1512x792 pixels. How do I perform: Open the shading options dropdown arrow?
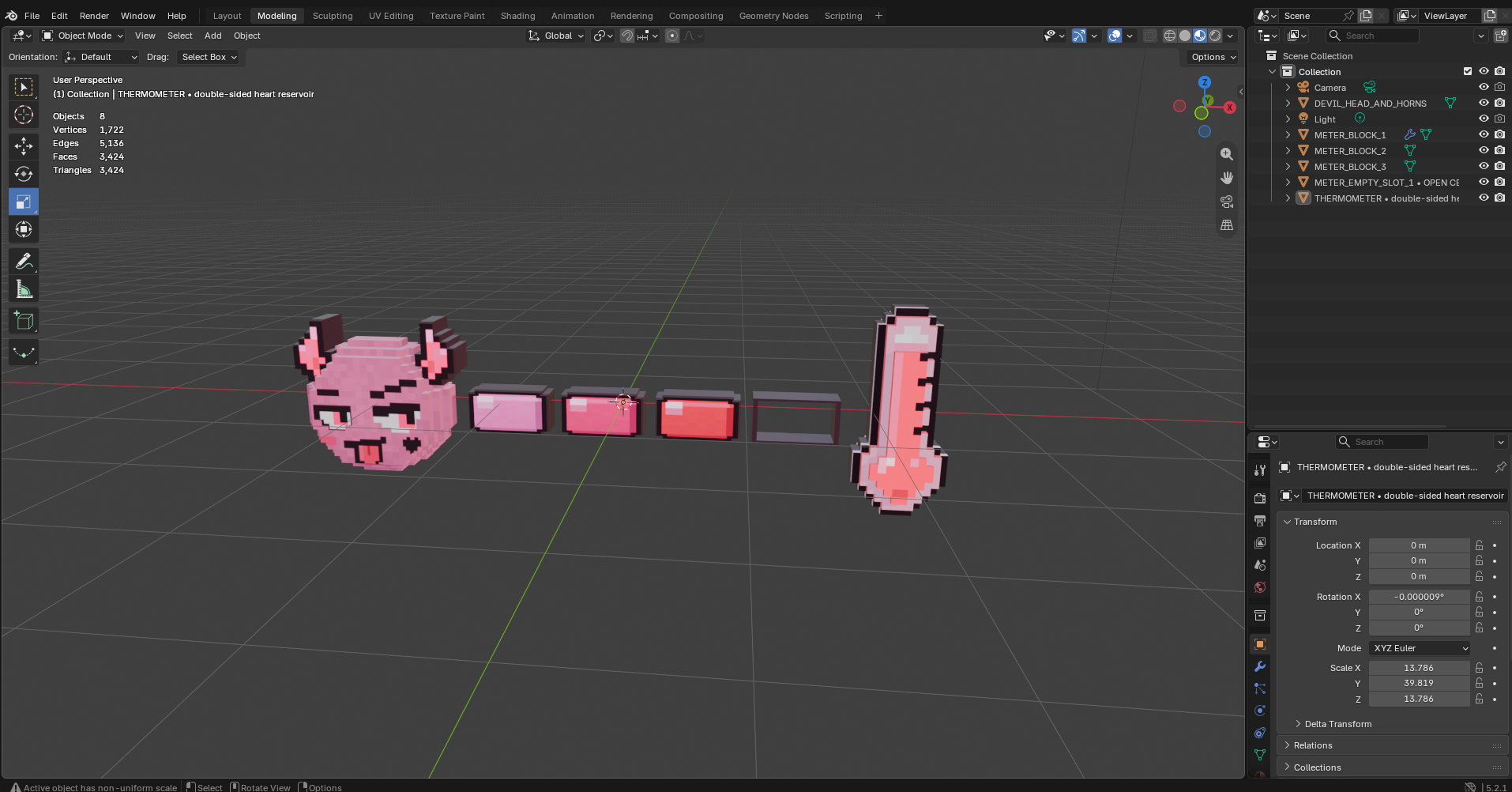point(1230,36)
